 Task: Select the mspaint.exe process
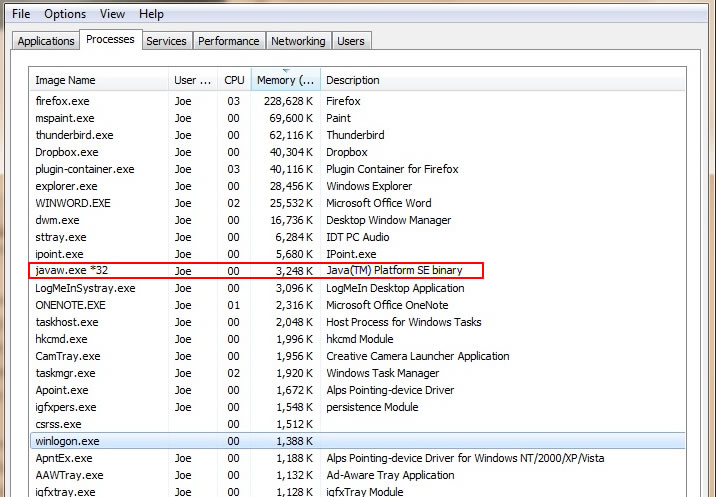tap(357, 118)
